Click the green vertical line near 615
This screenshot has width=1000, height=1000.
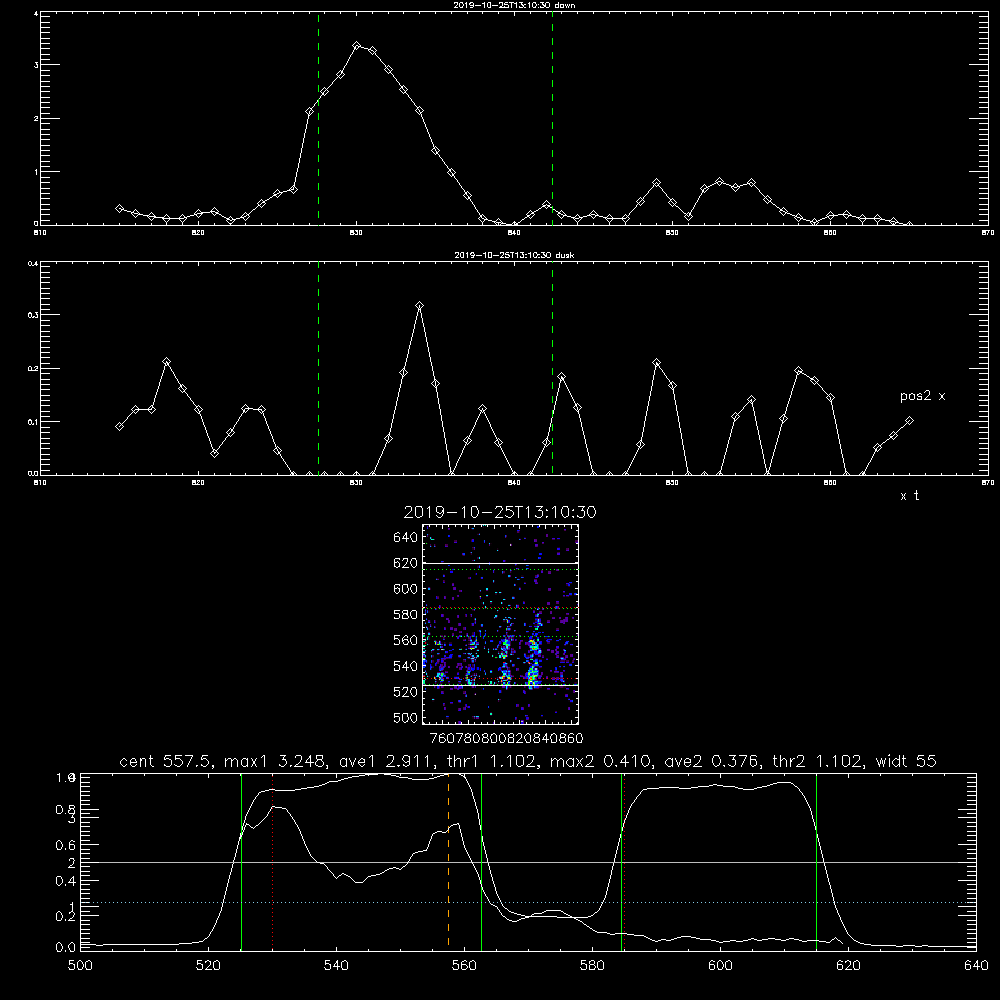[x=816, y=861]
